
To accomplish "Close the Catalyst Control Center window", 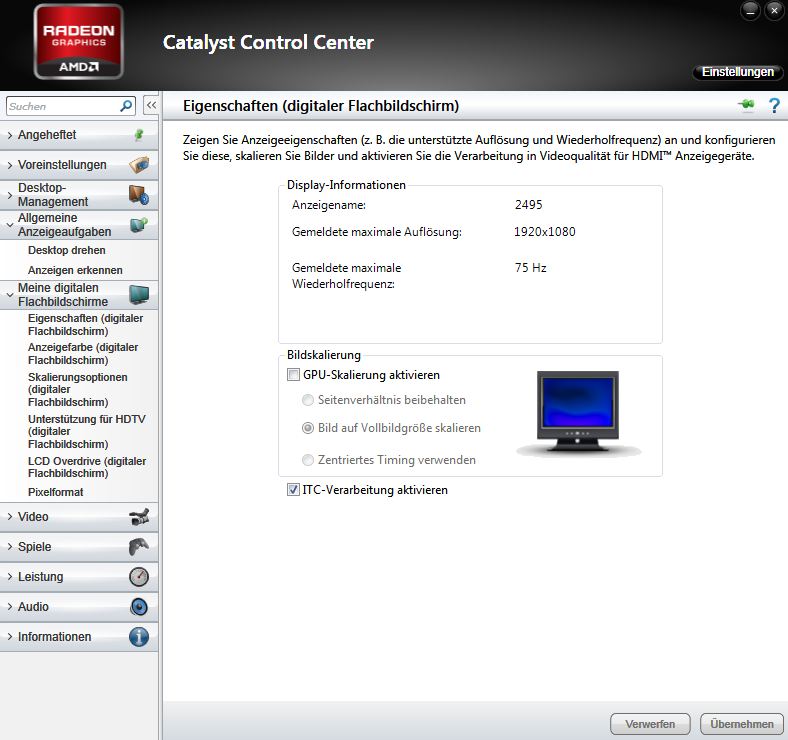I will coord(774,11).
